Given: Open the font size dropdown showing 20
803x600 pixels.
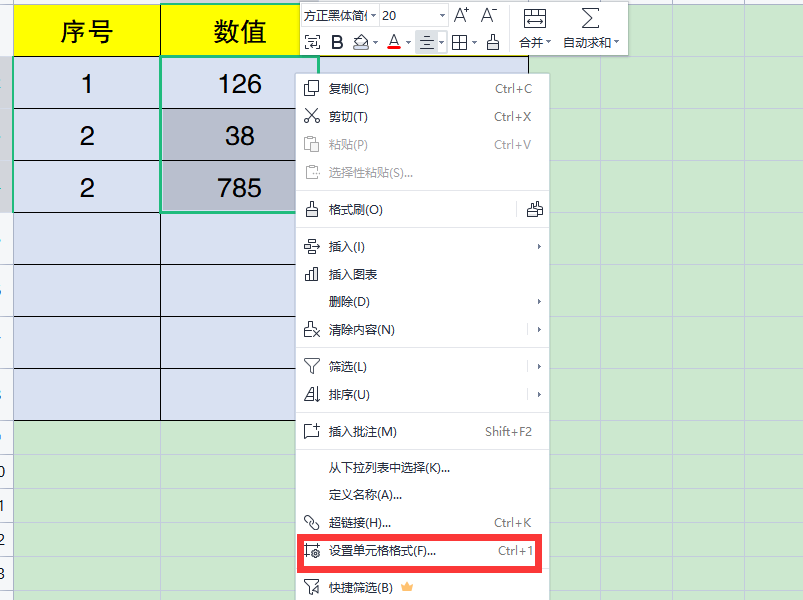Looking at the screenshot, I should pyautogui.click(x=442, y=16).
